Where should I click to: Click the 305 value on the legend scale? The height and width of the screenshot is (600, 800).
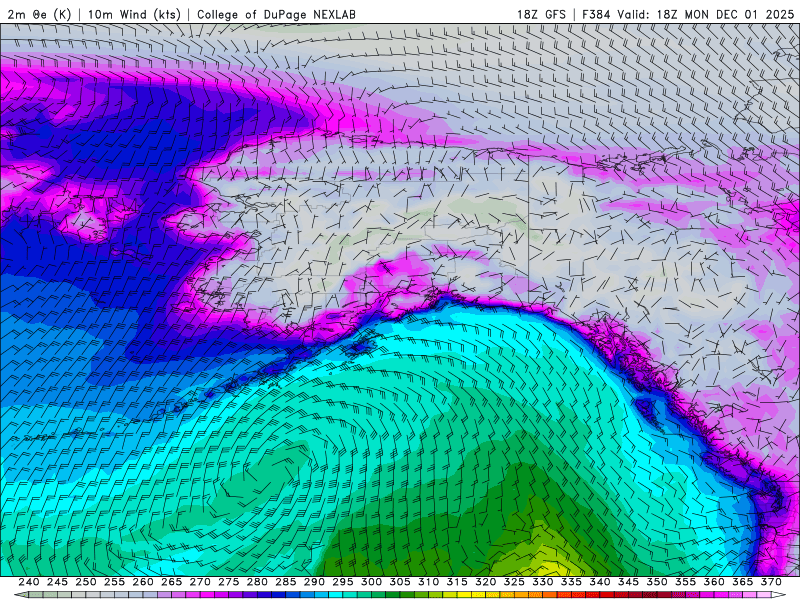(x=400, y=582)
